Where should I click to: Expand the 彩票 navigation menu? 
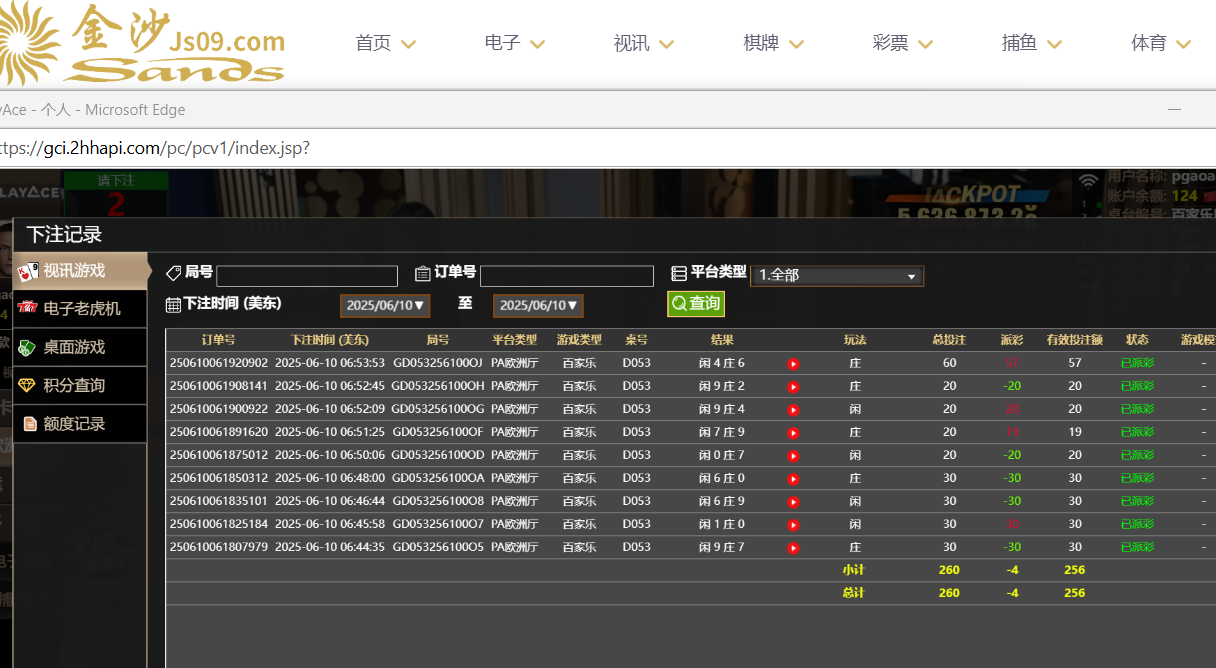[x=902, y=43]
